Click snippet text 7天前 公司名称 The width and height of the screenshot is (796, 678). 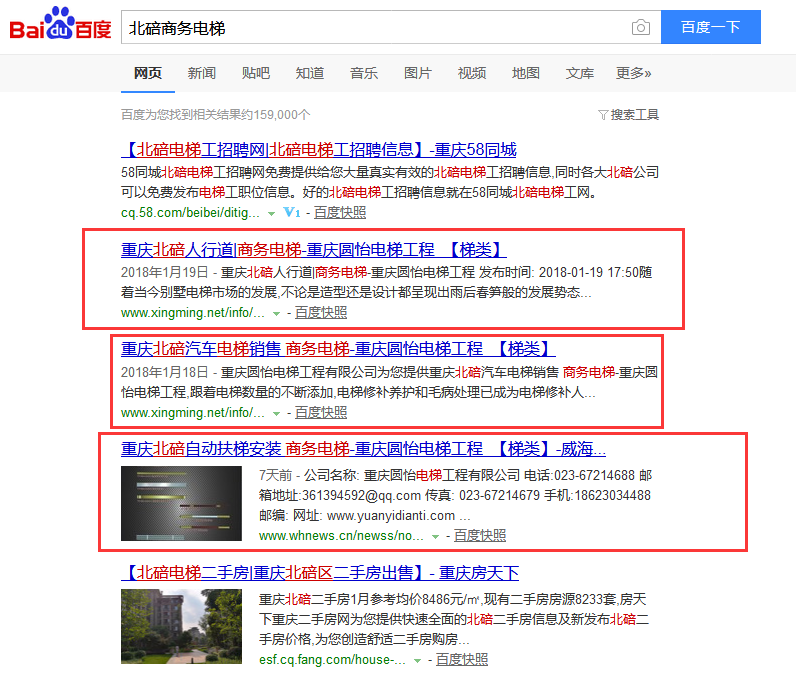point(455,495)
